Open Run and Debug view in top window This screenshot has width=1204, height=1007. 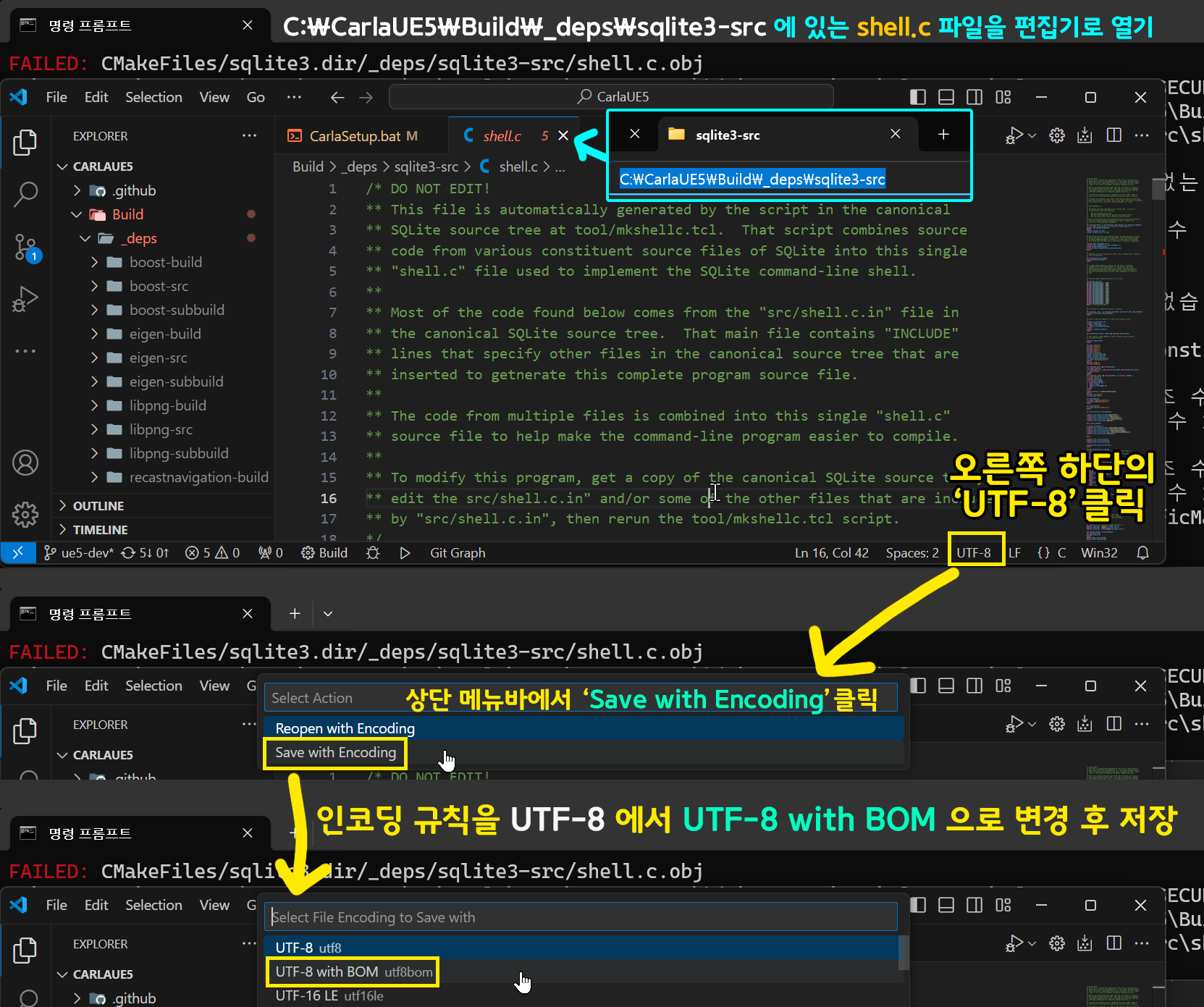[25, 299]
